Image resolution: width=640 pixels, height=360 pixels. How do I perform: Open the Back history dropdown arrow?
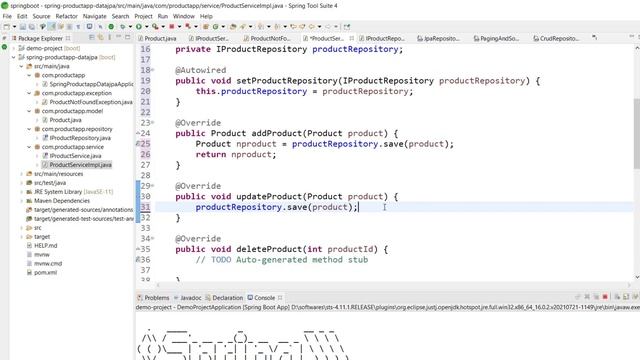pos(319,27)
